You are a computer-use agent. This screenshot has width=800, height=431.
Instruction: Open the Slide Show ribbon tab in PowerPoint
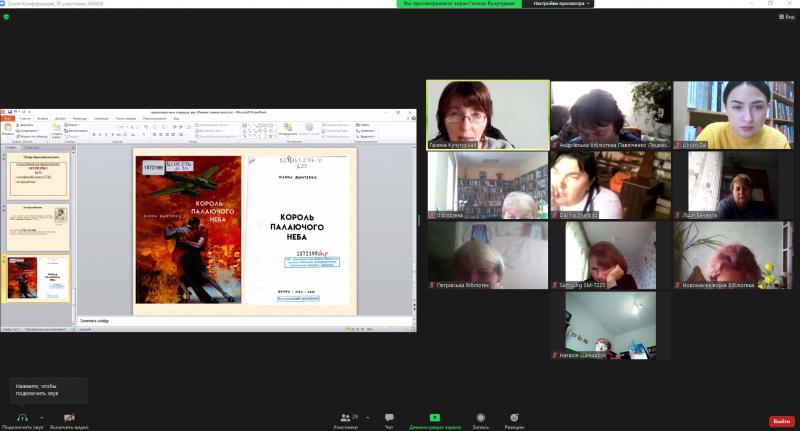[x=126, y=118]
